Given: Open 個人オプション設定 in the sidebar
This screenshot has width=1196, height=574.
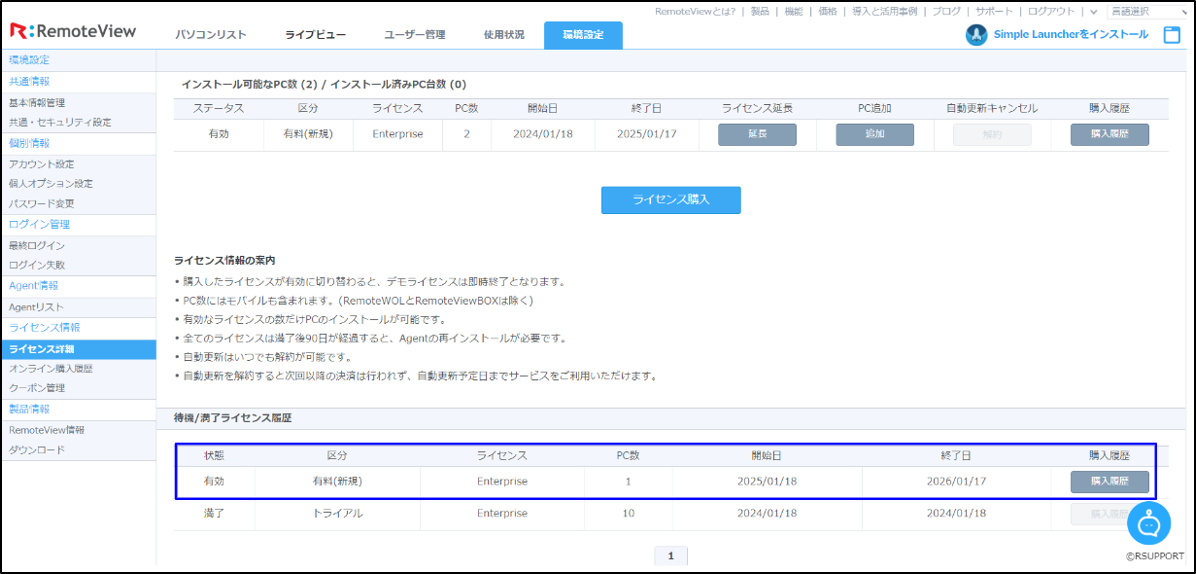Looking at the screenshot, I should (50, 184).
